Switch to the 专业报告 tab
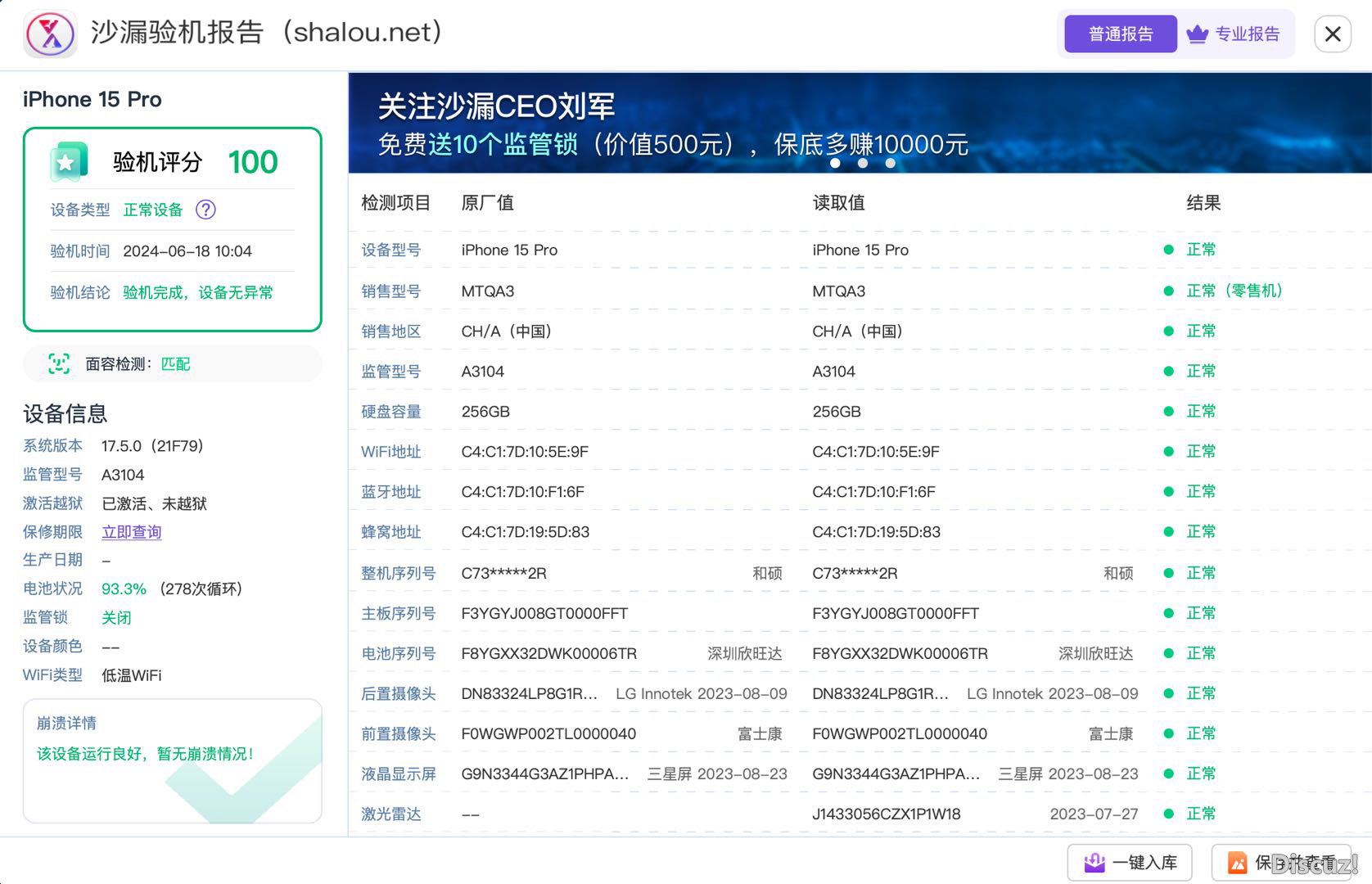This screenshot has width=1372, height=884. tap(1236, 34)
